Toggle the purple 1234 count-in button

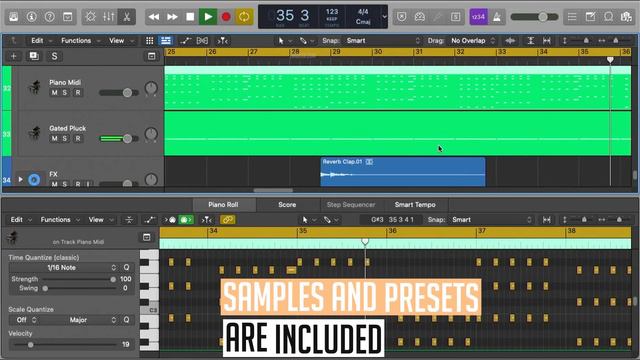tap(478, 17)
